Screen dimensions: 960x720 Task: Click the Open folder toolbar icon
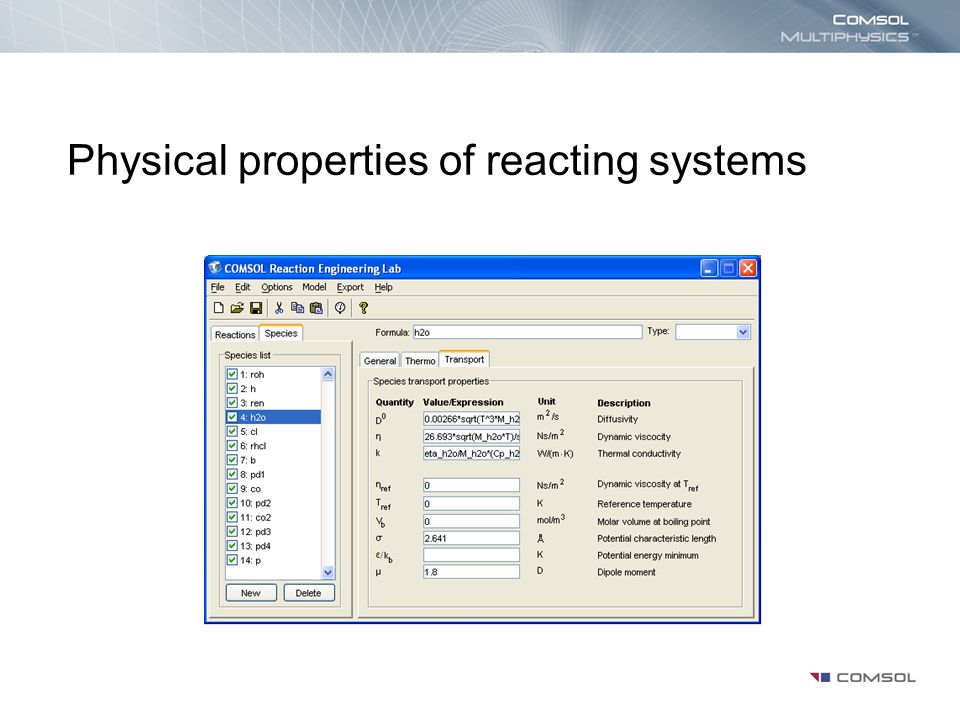(x=237, y=308)
